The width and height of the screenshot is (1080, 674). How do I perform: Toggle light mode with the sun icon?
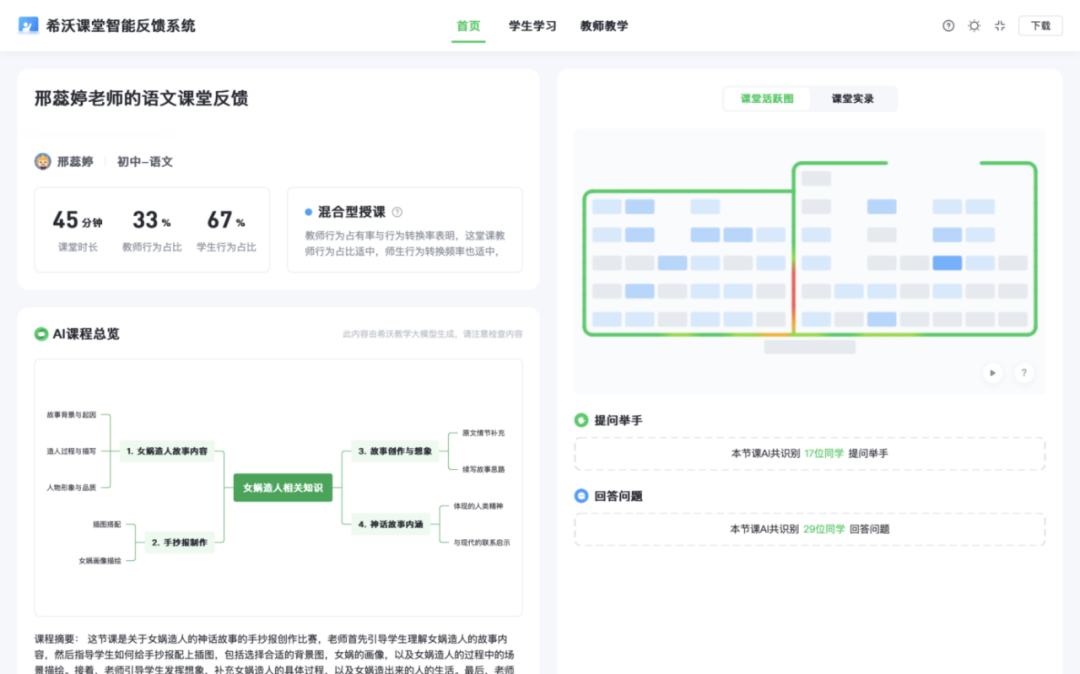(974, 26)
